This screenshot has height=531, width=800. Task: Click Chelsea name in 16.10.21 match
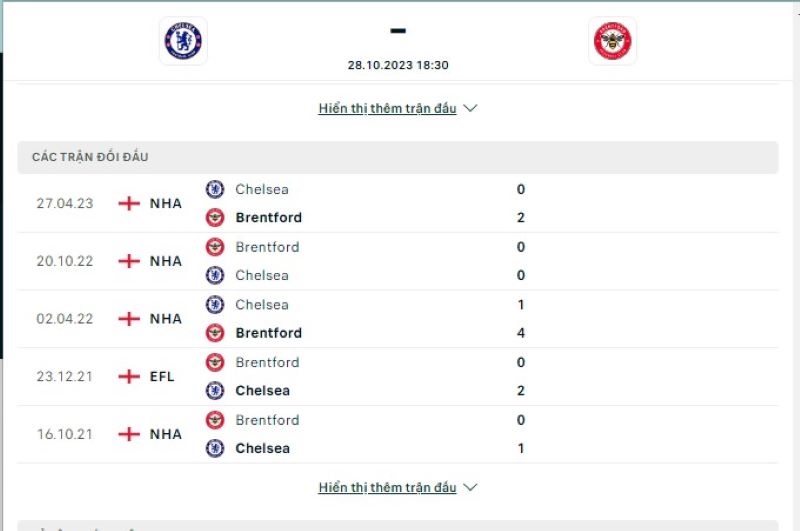point(262,448)
